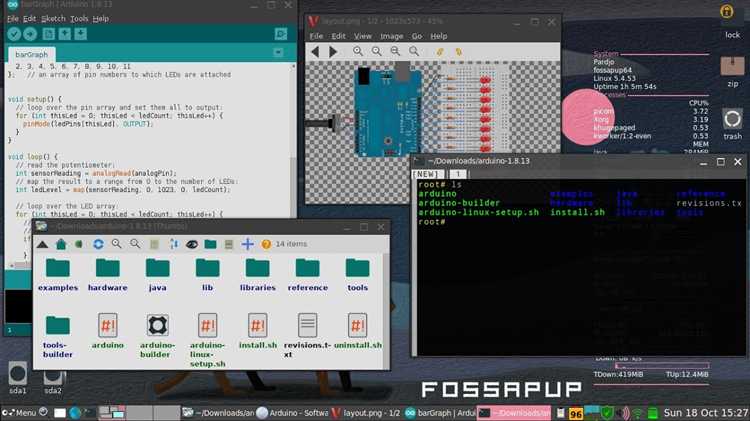Click first rotate icon in image viewer
The image size is (750, 421).
click(440, 51)
